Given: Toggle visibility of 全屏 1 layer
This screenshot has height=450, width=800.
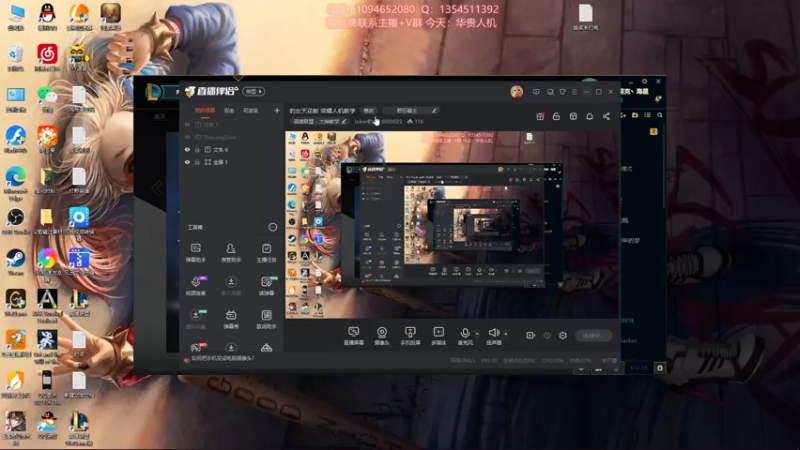Looking at the screenshot, I should coord(187,162).
